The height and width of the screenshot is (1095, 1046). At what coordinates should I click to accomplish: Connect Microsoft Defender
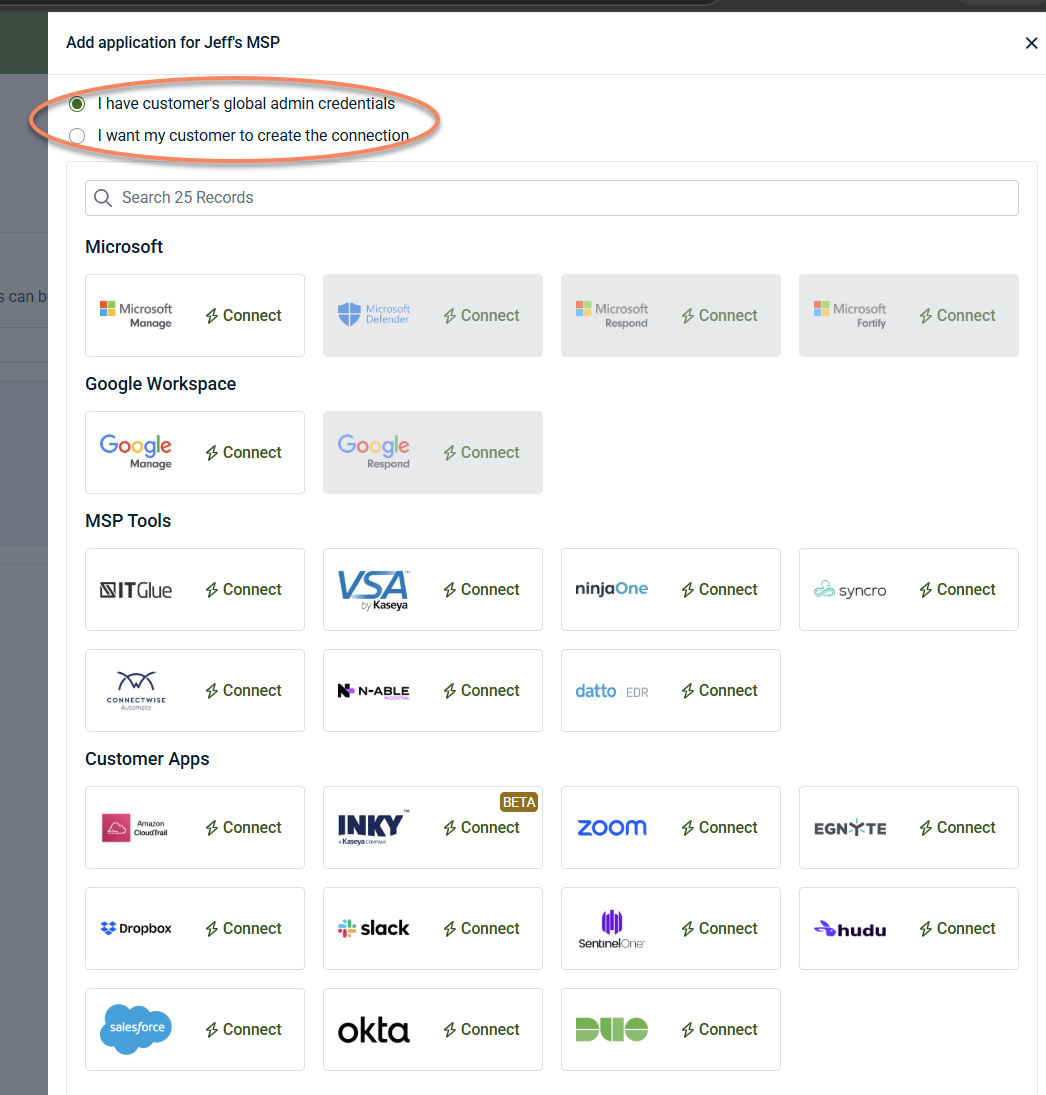click(482, 316)
